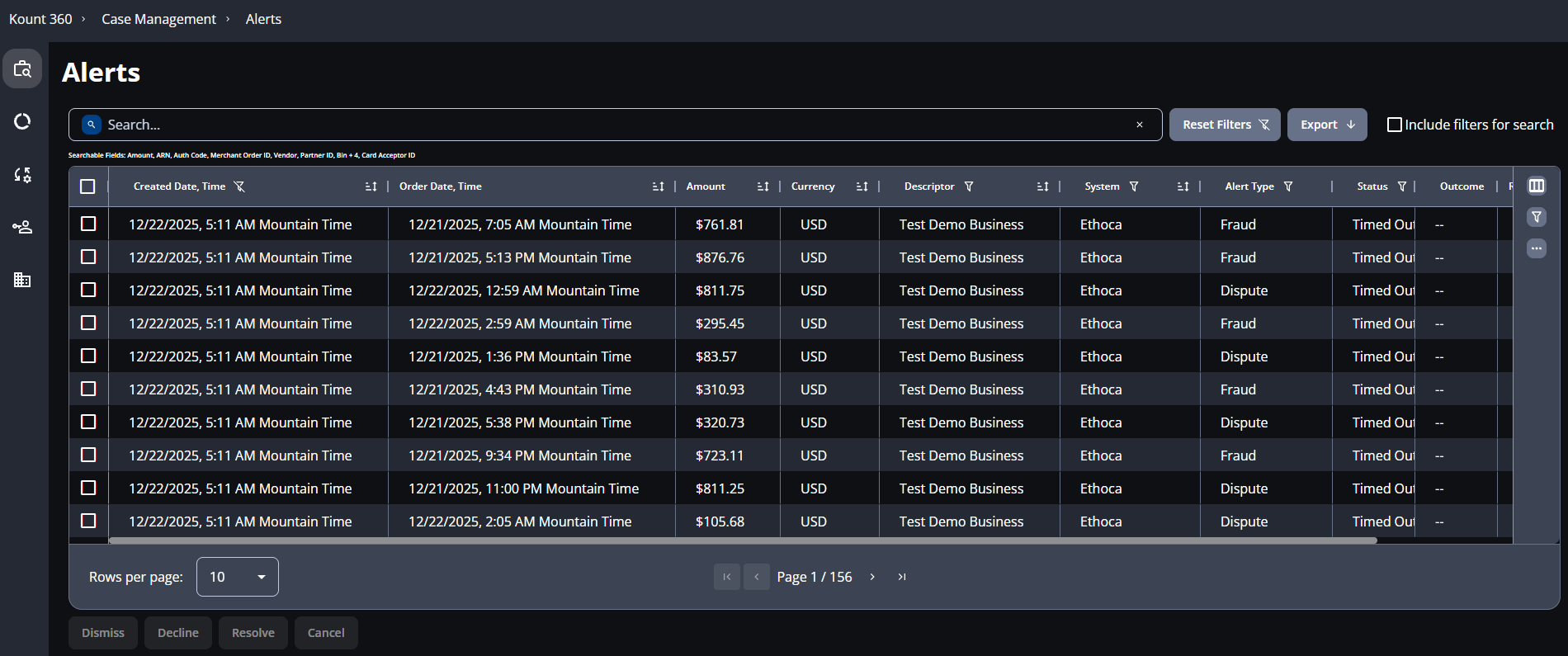Click the Resolve button
This screenshot has width=1568, height=656.
(253, 633)
